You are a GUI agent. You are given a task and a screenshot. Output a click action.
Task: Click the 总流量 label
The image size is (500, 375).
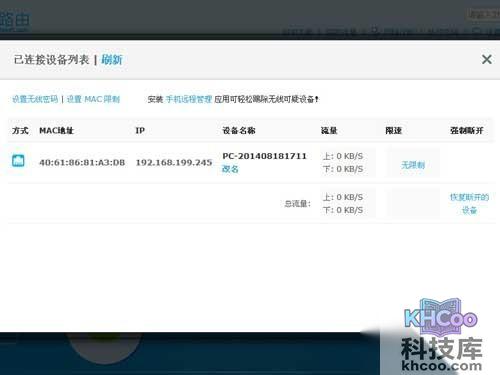pyautogui.click(x=297, y=203)
